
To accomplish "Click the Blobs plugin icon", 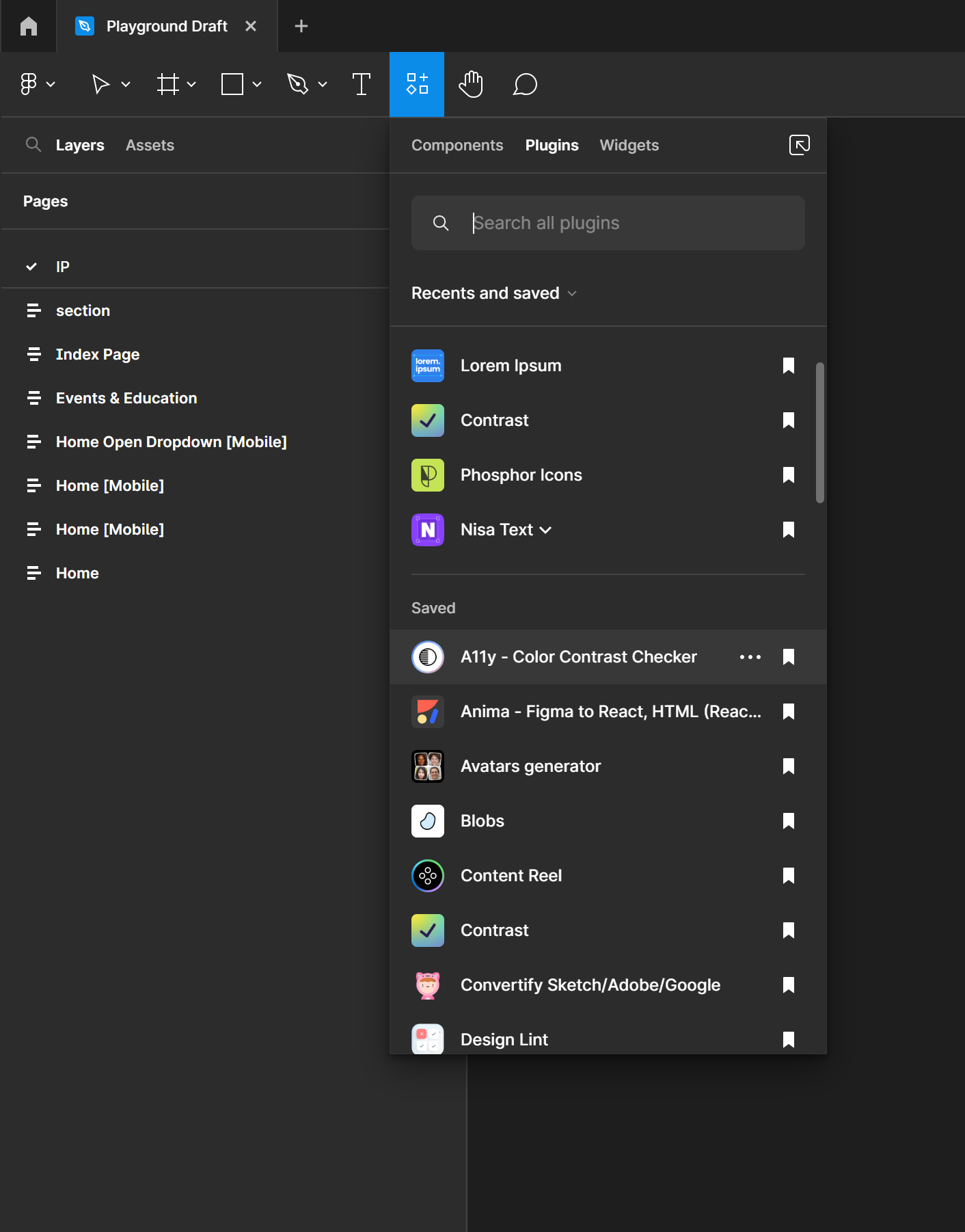I will point(428,821).
